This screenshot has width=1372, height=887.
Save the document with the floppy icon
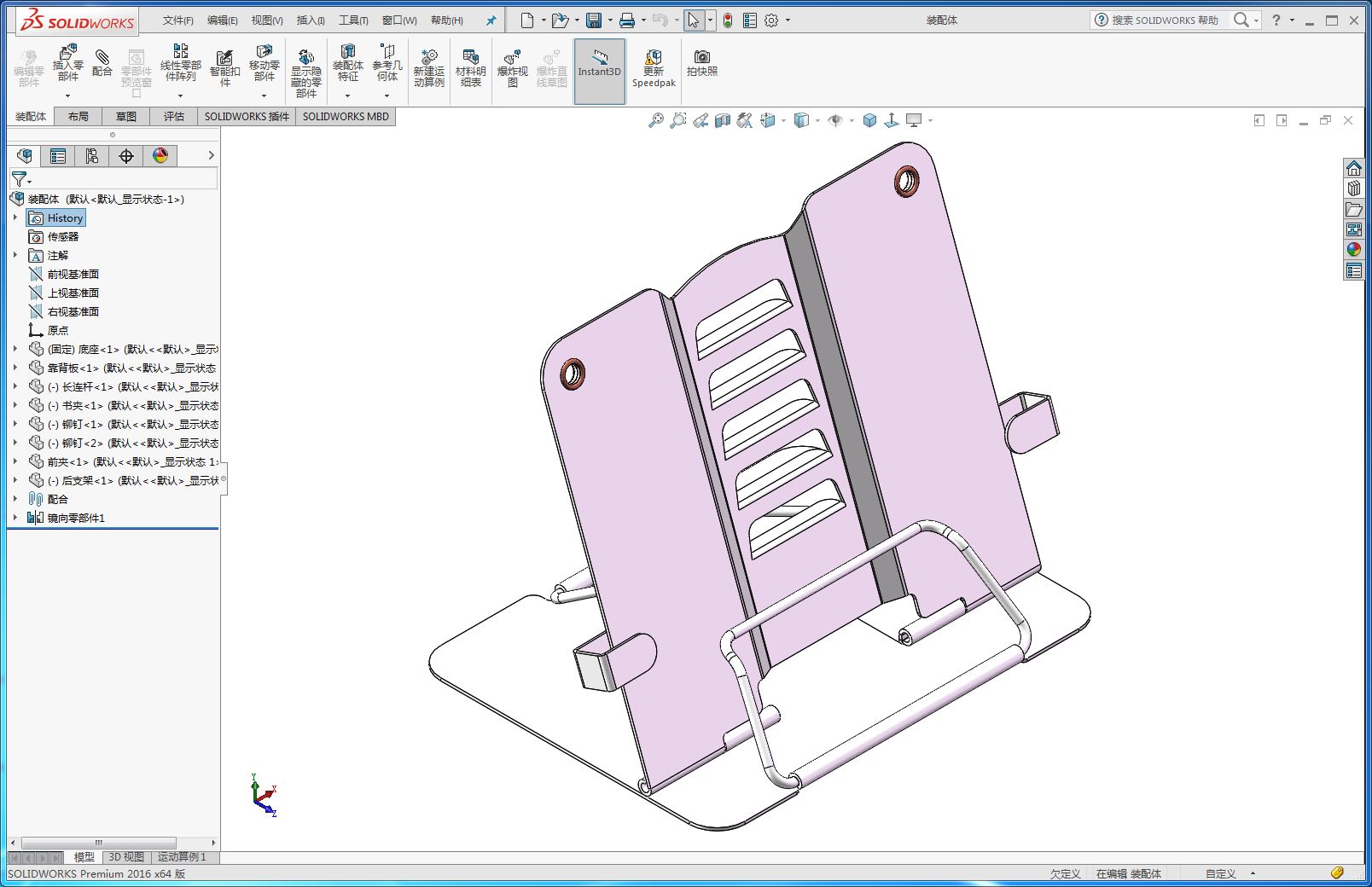[x=594, y=20]
